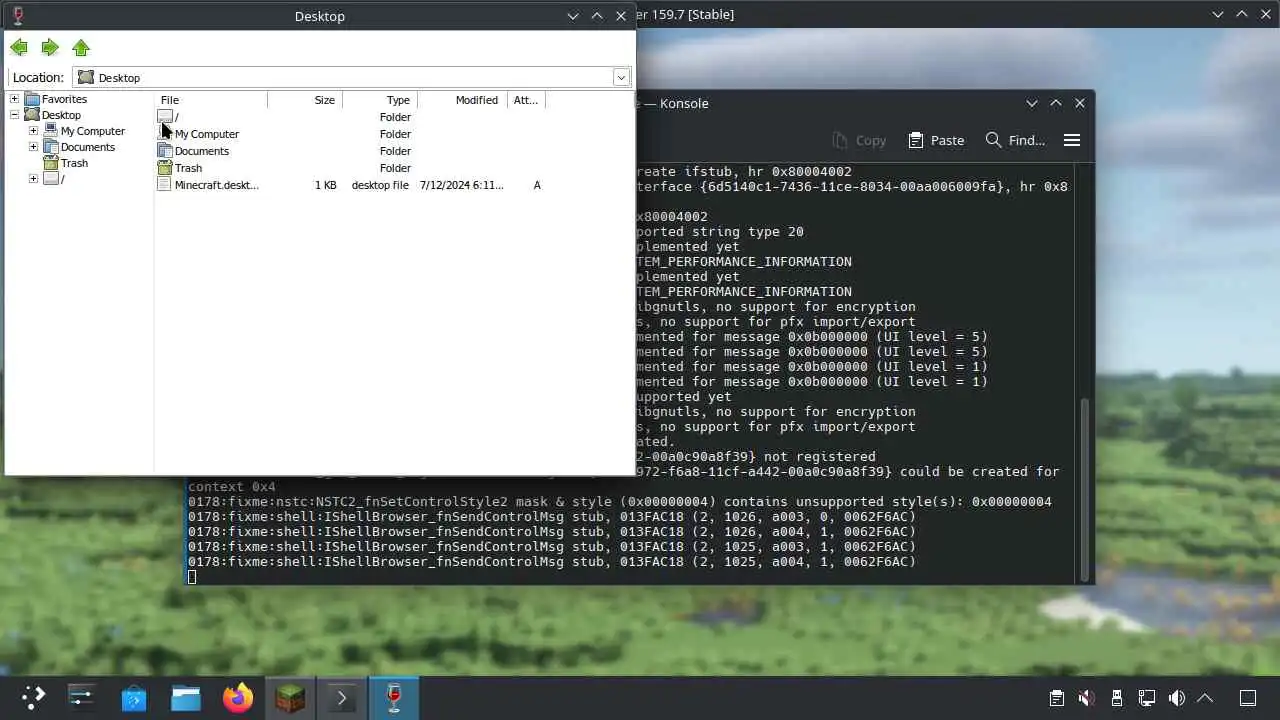The height and width of the screenshot is (720, 1280).
Task: Select Desktop in the folder tree
Action: [x=61, y=115]
